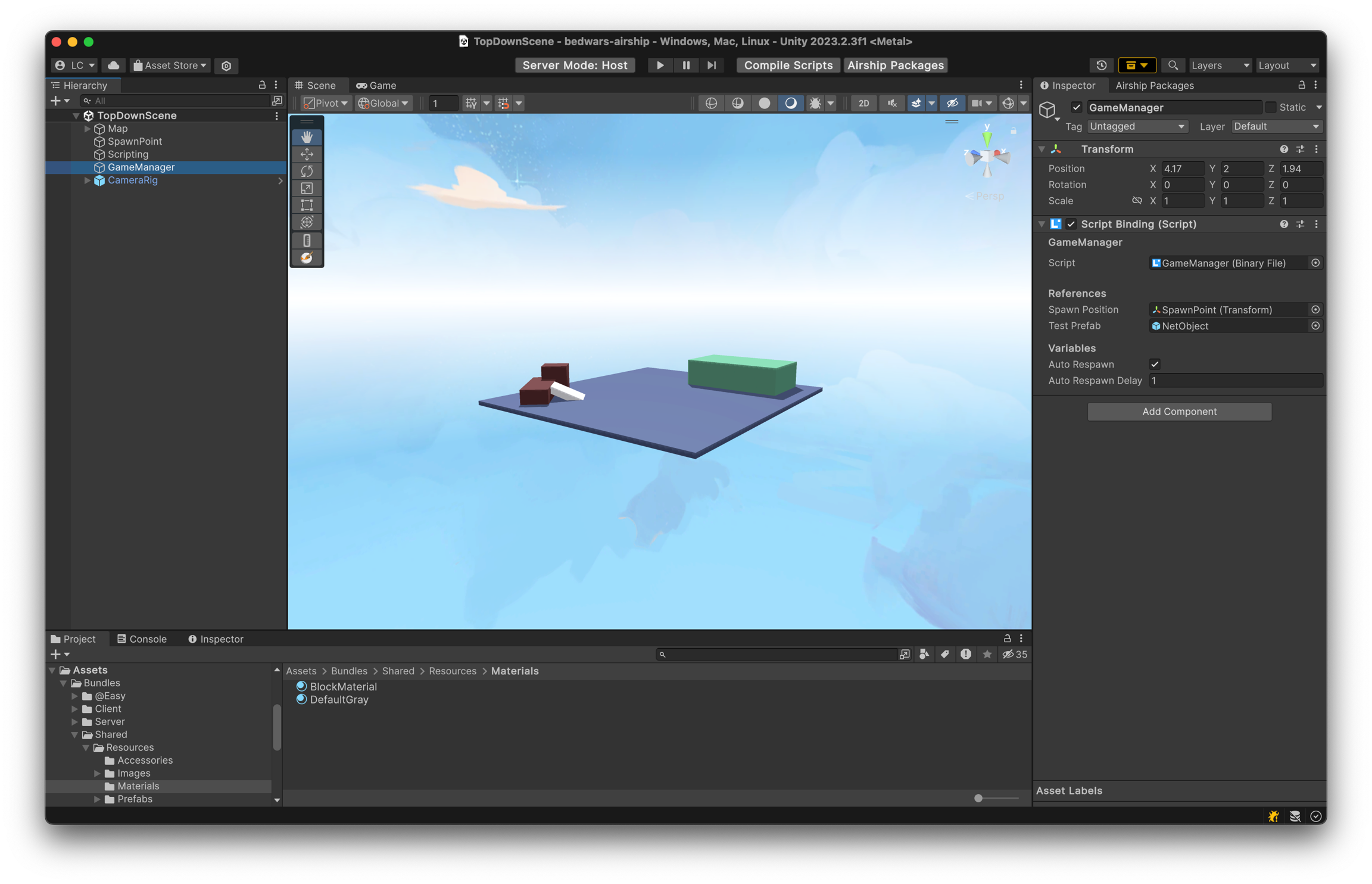This screenshot has height=884, width=1372.
Task: Open the global search magnifier
Action: 1172,65
